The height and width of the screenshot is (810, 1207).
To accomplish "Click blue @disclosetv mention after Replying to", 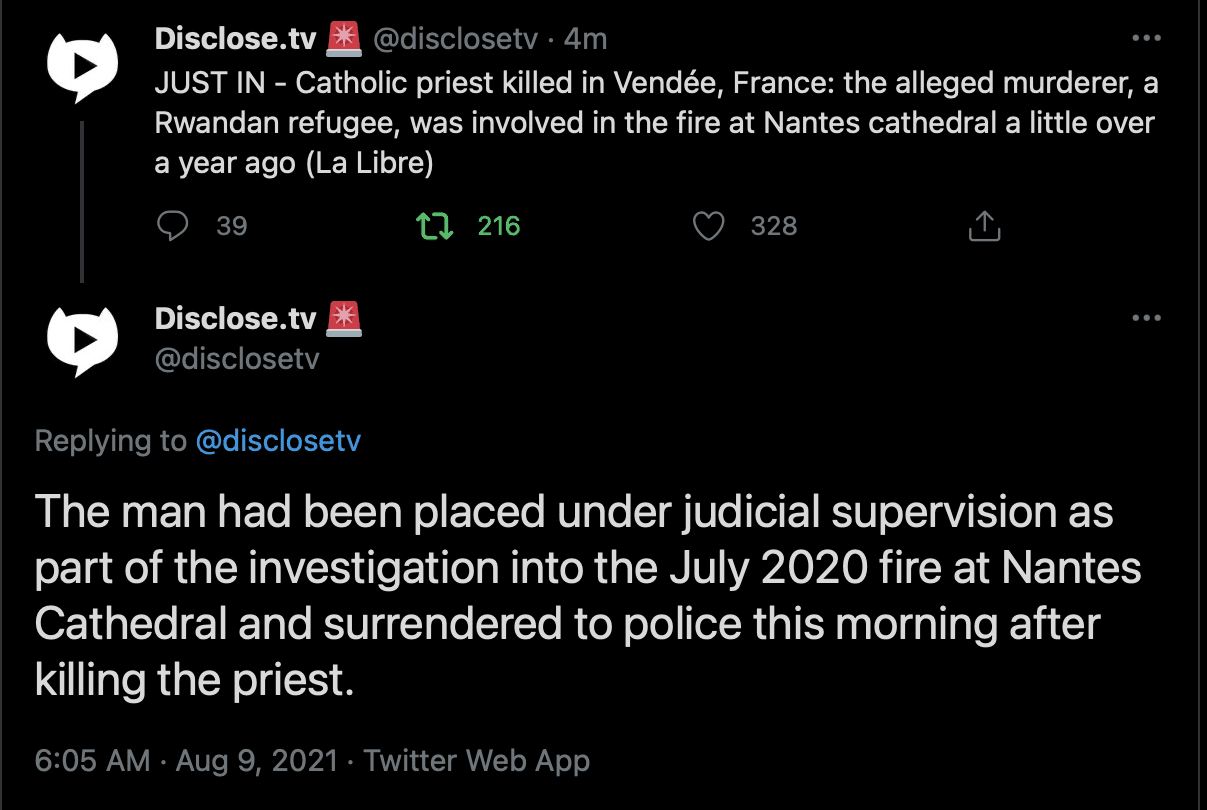I will [278, 441].
